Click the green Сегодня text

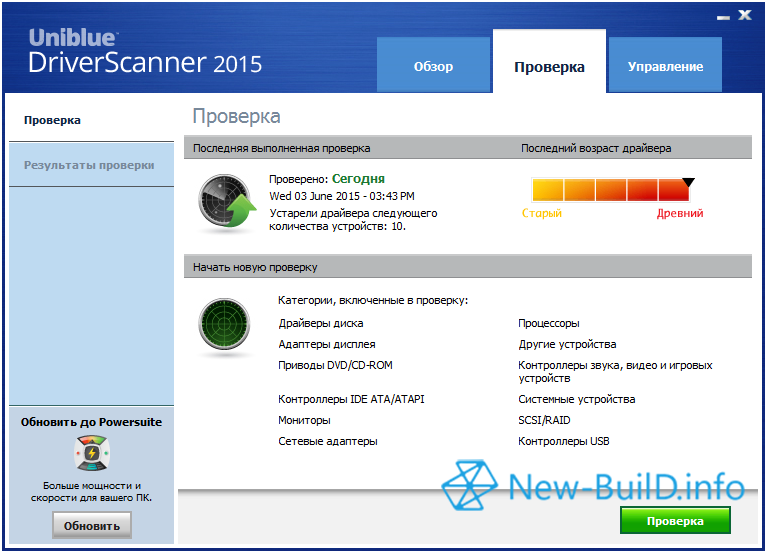358,179
